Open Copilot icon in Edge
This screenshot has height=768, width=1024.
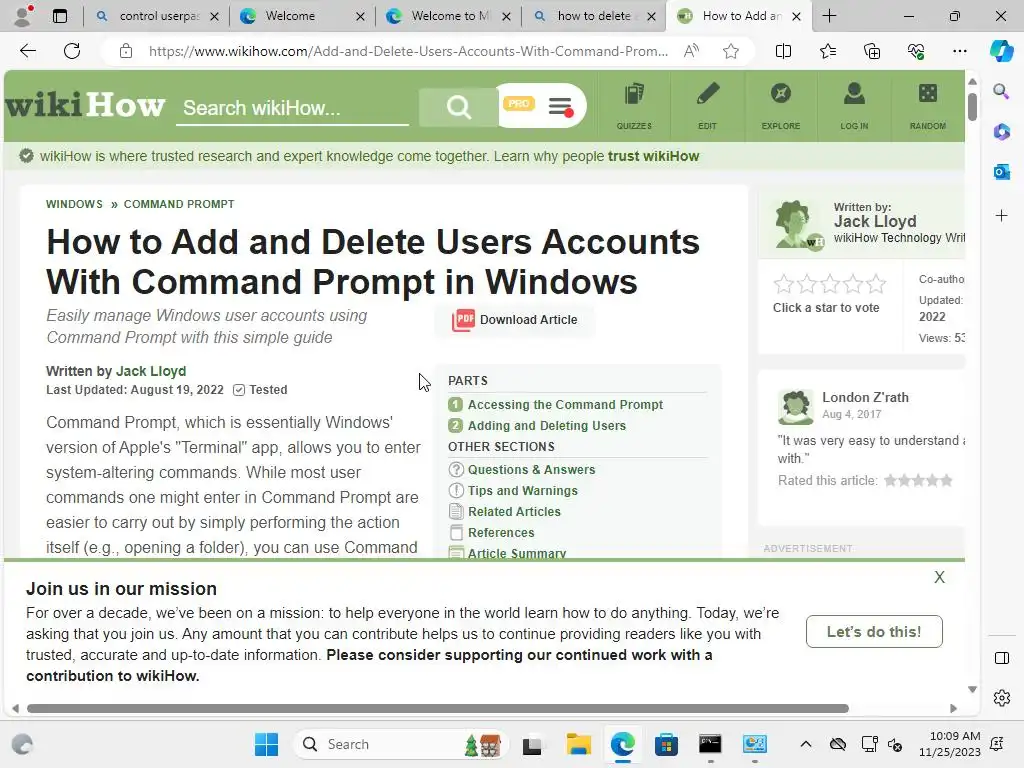[x=1001, y=51]
